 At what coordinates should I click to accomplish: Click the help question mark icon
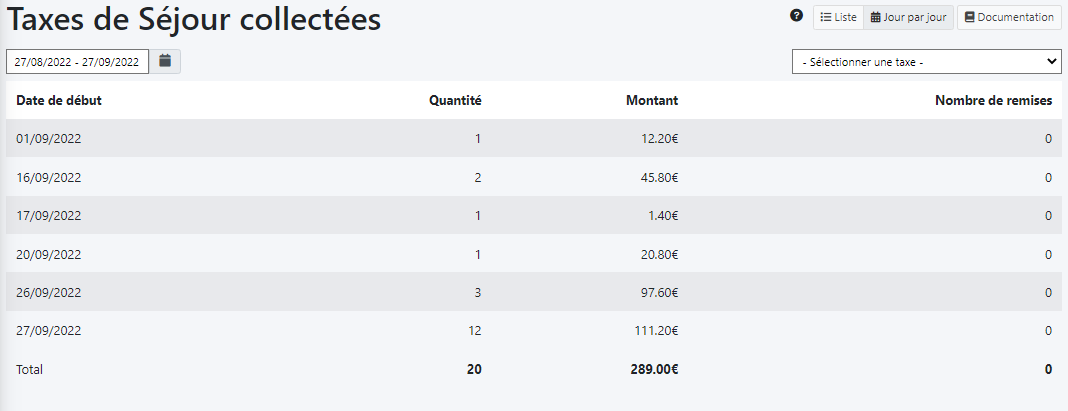pos(797,16)
